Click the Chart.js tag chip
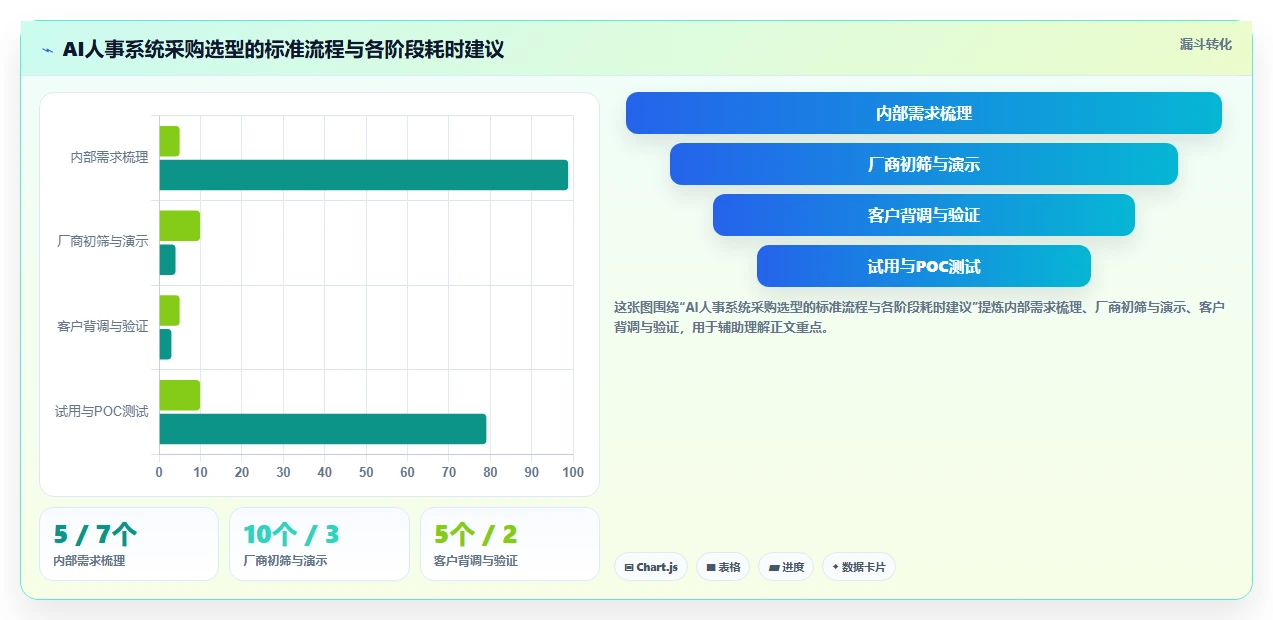 650,567
